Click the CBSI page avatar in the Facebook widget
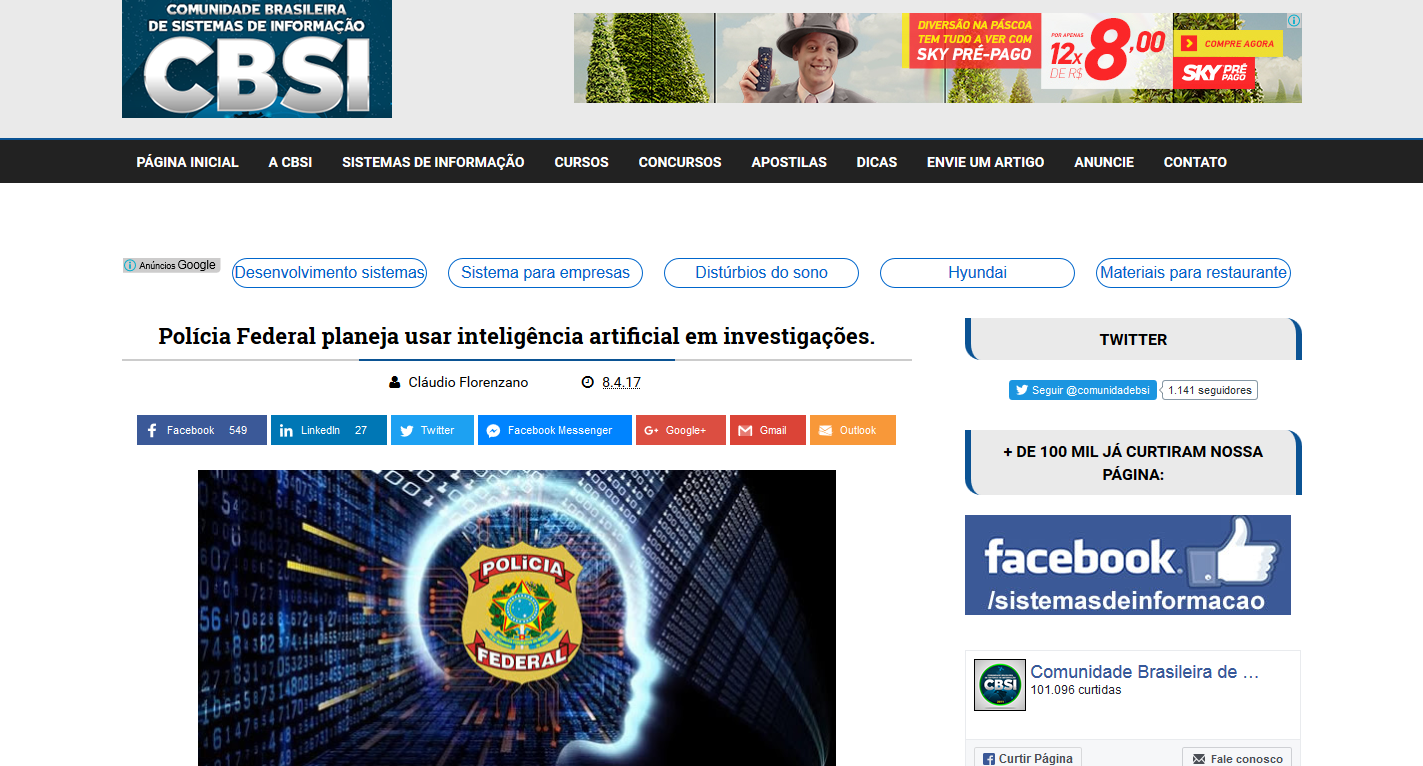 1000,685
